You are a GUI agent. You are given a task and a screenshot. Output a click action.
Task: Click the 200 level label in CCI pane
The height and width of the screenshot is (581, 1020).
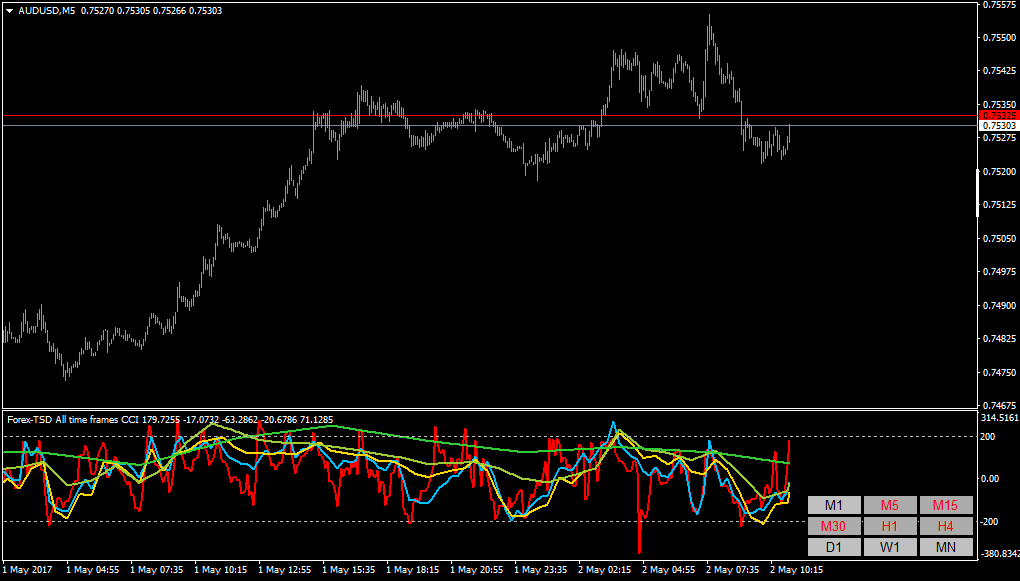tap(989, 437)
